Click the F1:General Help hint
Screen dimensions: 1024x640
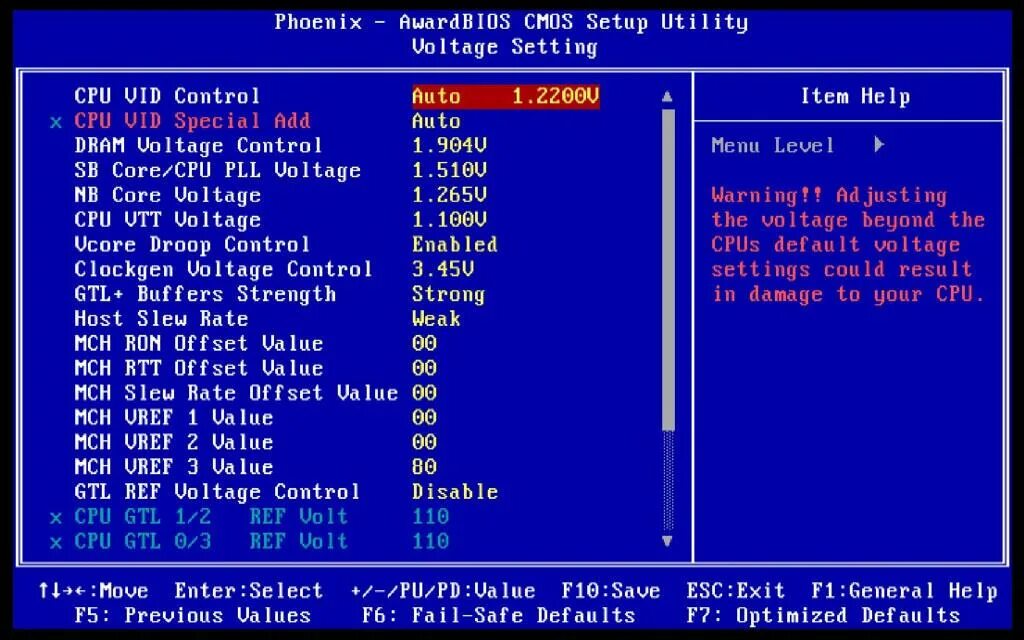click(x=904, y=591)
